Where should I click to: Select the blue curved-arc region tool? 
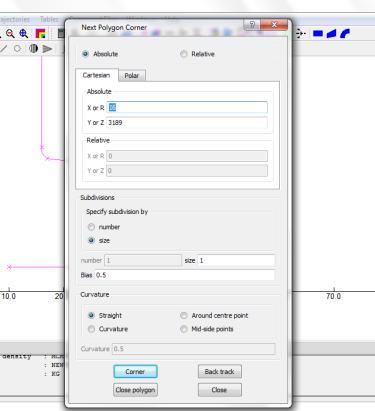(345, 34)
